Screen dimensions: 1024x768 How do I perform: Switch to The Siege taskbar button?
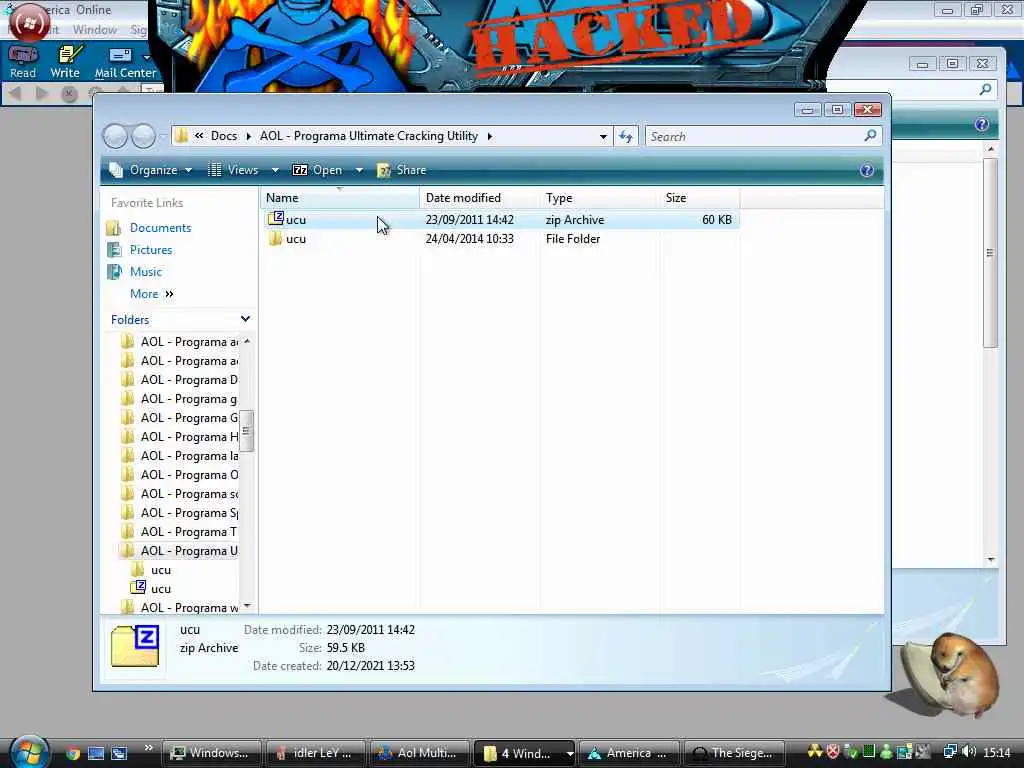733,753
